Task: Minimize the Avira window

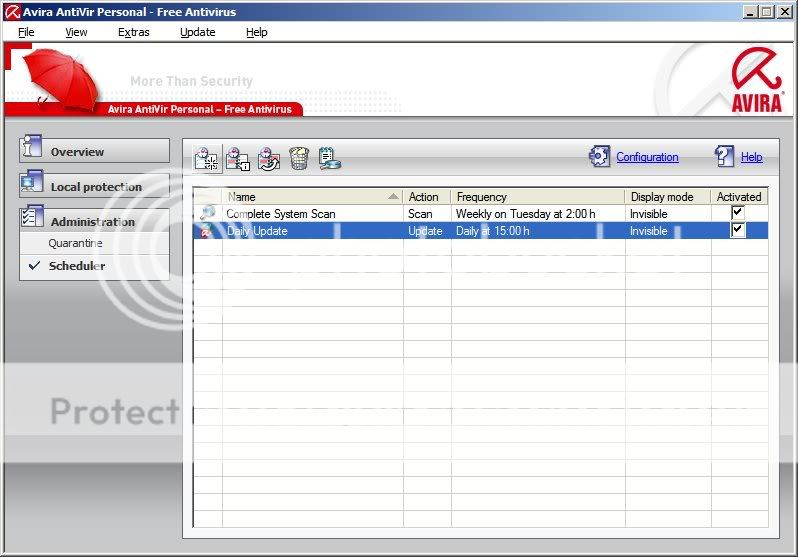Action: coord(749,12)
